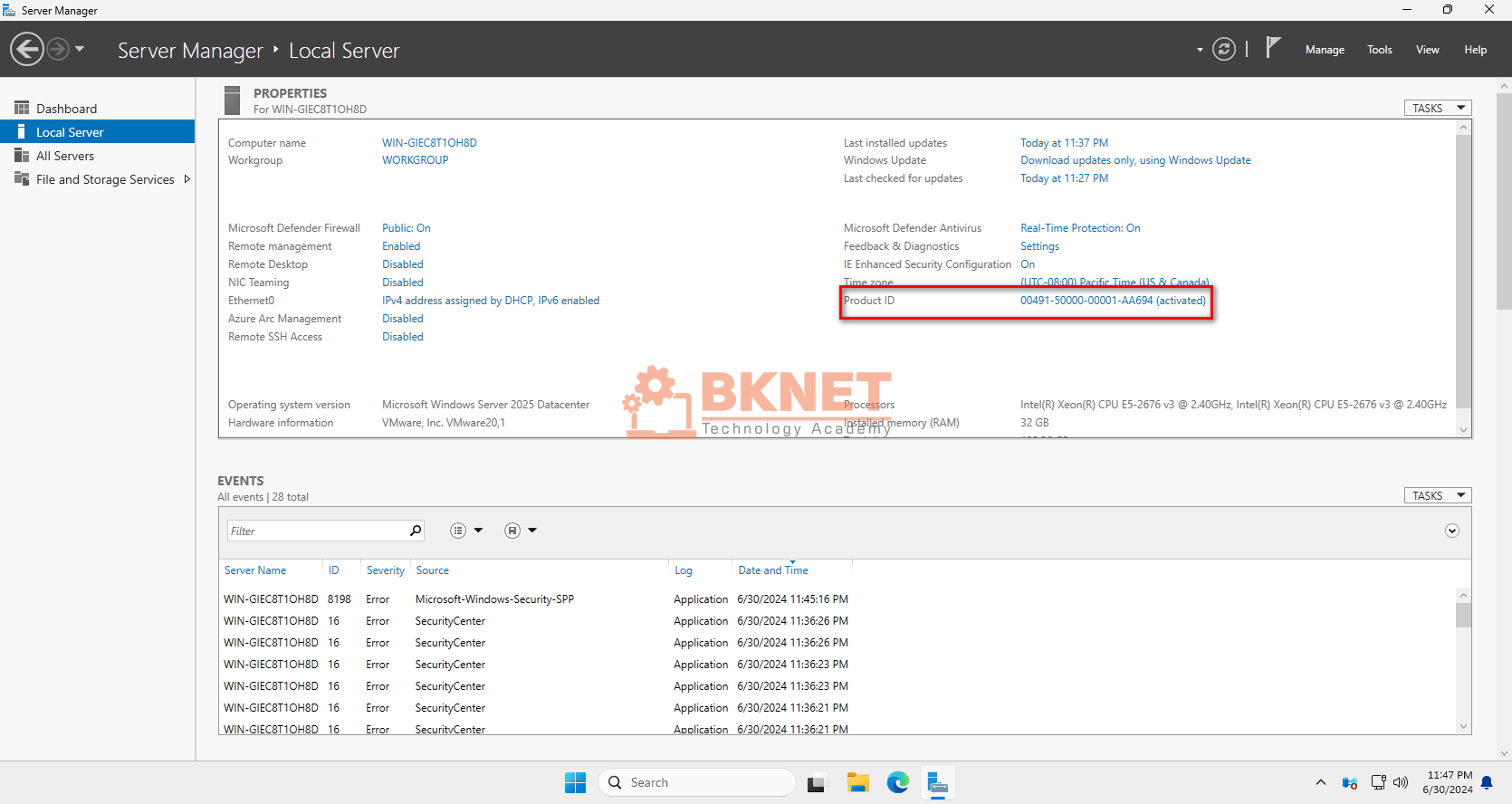The image size is (1512, 804).
Task: Click the Server Manager taskbar icon
Action: (937, 782)
